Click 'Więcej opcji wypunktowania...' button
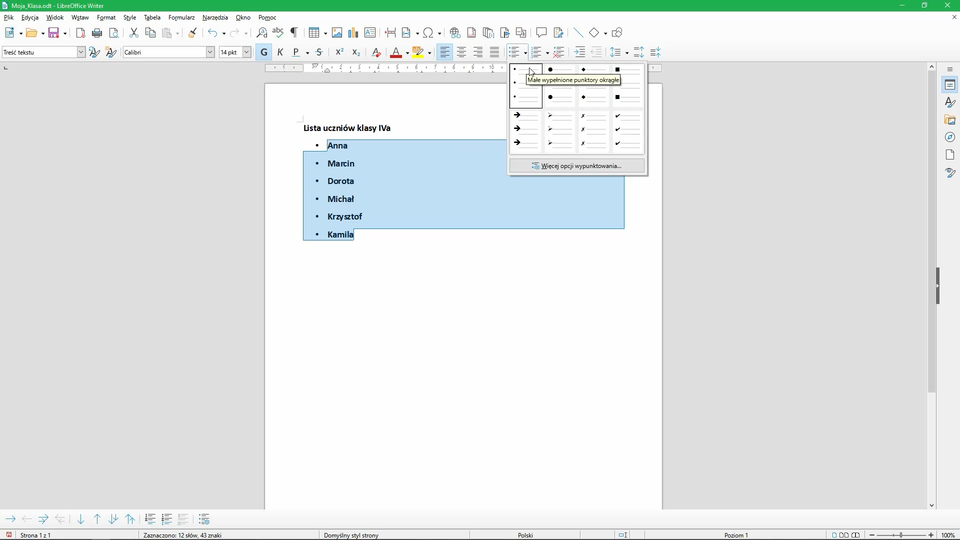This screenshot has width=960, height=540. click(576, 166)
